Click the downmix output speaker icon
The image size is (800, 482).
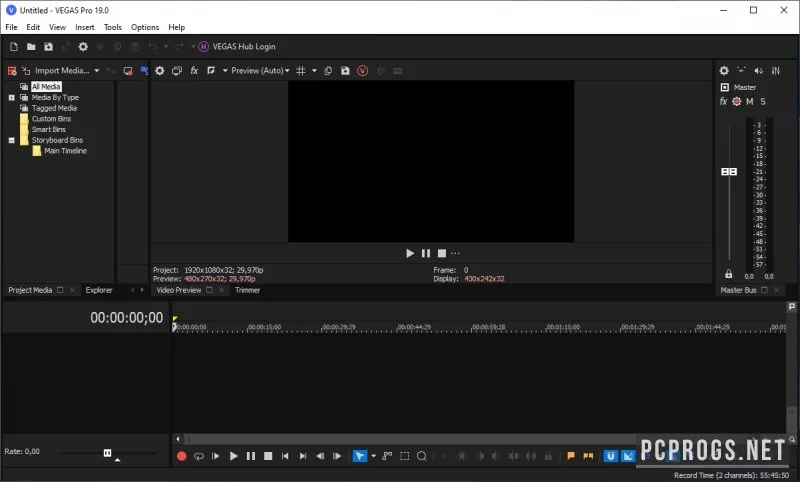coord(759,71)
